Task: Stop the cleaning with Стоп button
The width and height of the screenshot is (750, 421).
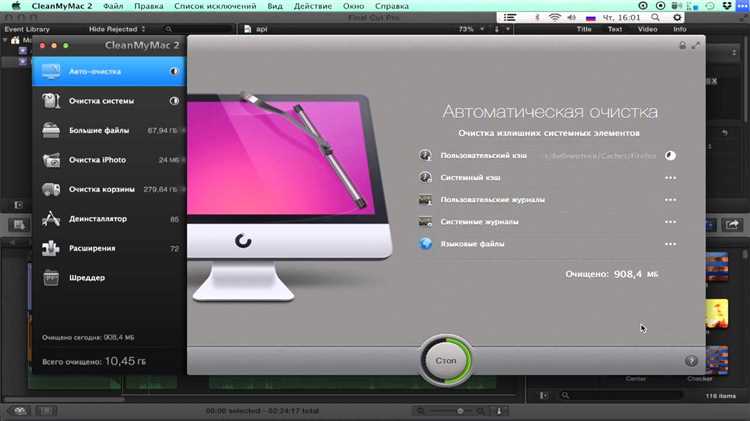Action: click(446, 361)
